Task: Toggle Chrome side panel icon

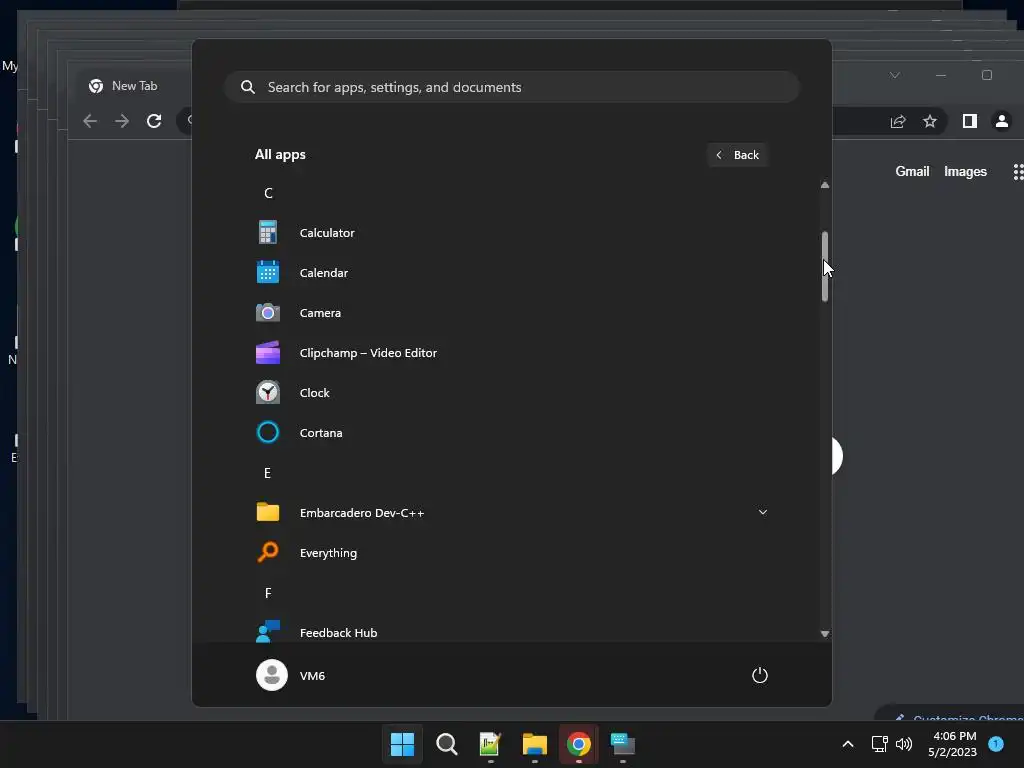Action: [970, 121]
